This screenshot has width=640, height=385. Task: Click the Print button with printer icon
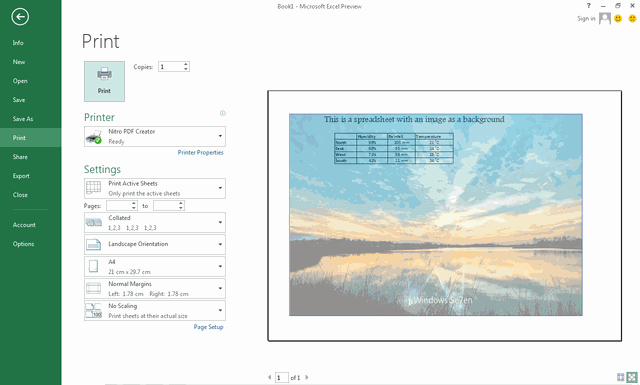(104, 81)
